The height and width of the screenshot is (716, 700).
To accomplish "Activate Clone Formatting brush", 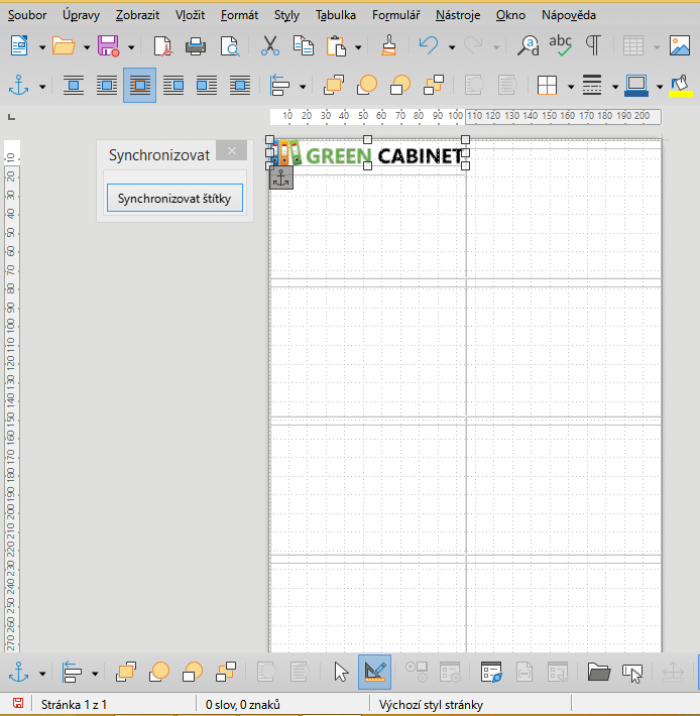I will (389, 46).
